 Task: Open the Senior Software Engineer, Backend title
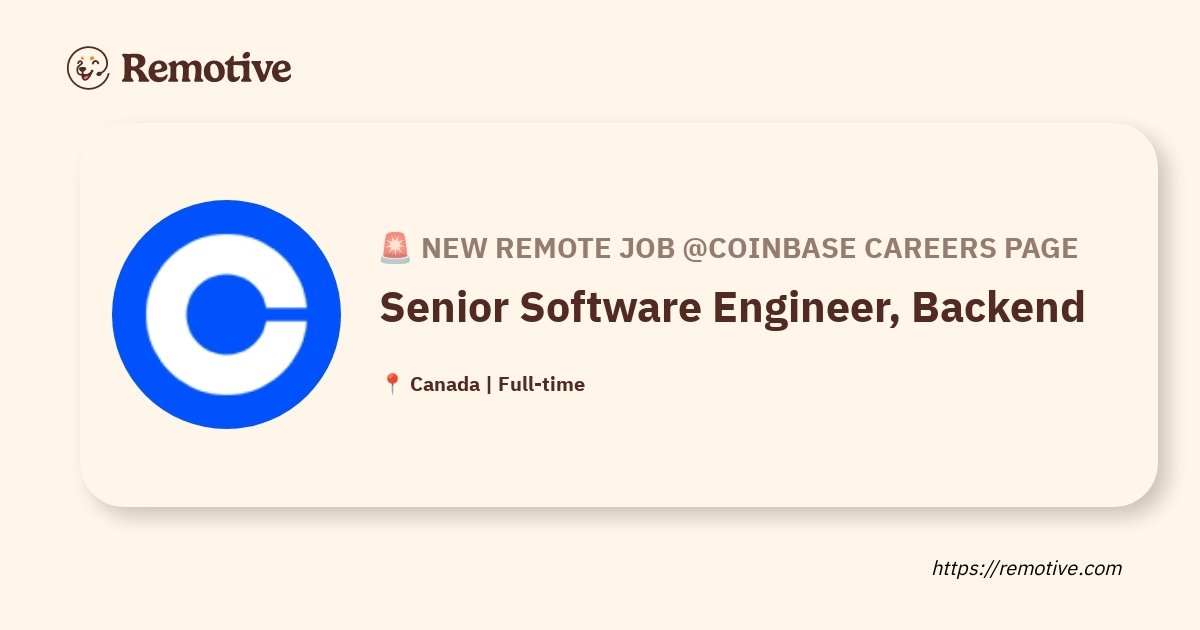point(732,309)
